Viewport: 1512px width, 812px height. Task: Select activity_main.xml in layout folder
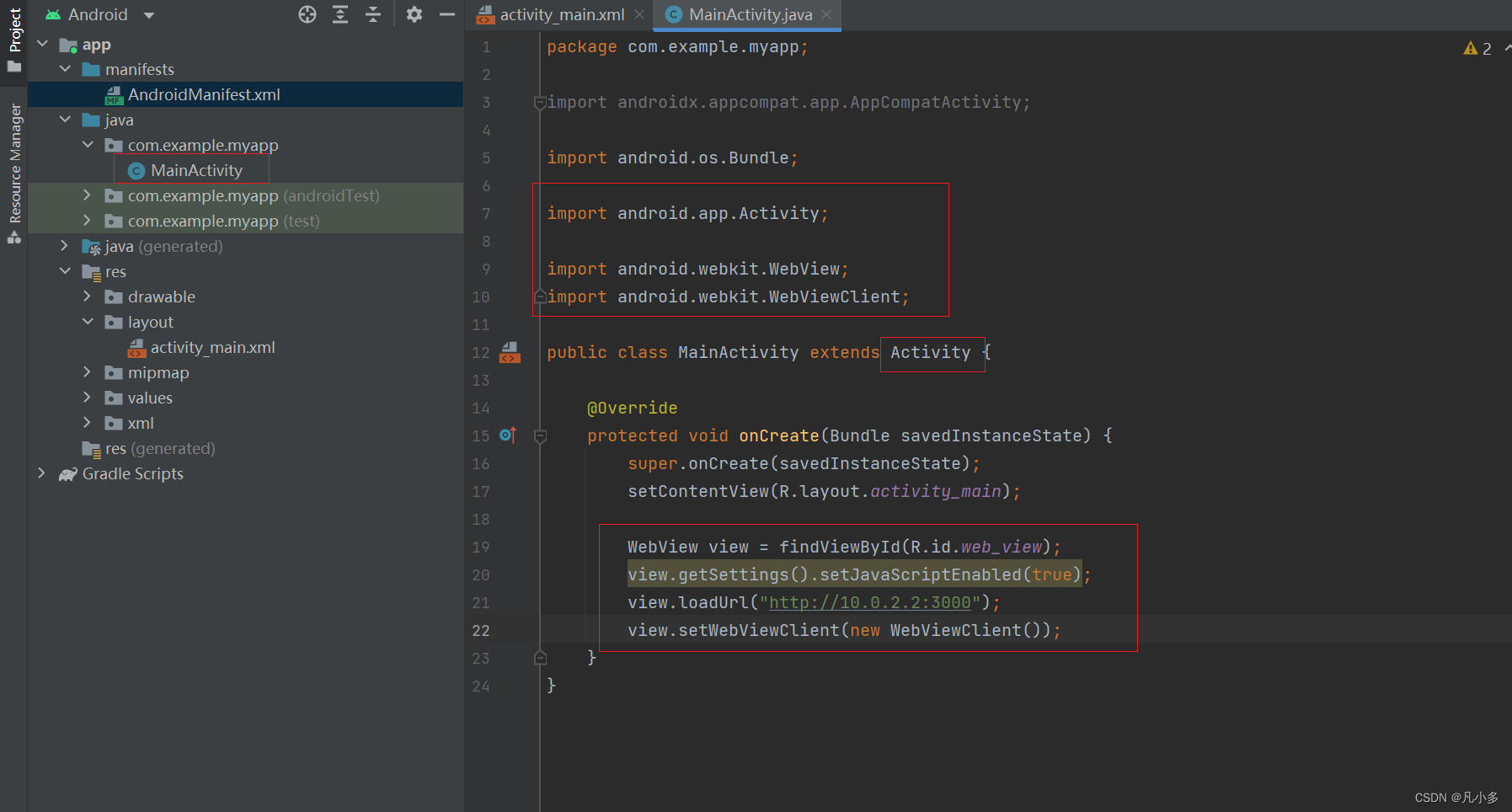212,347
